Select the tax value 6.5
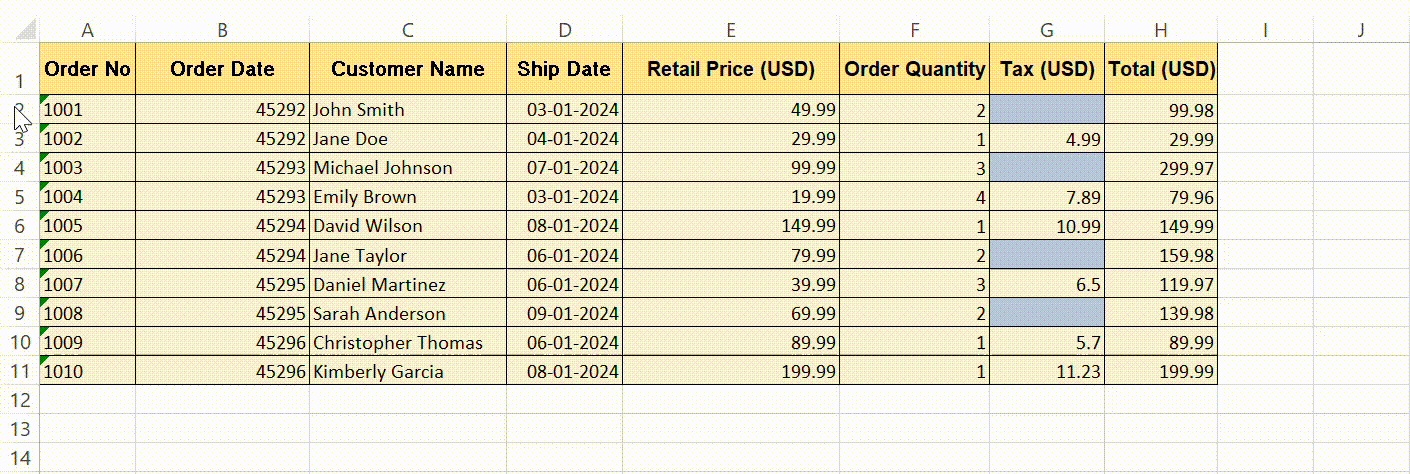Image resolution: width=1410 pixels, height=474 pixels. [1047, 284]
